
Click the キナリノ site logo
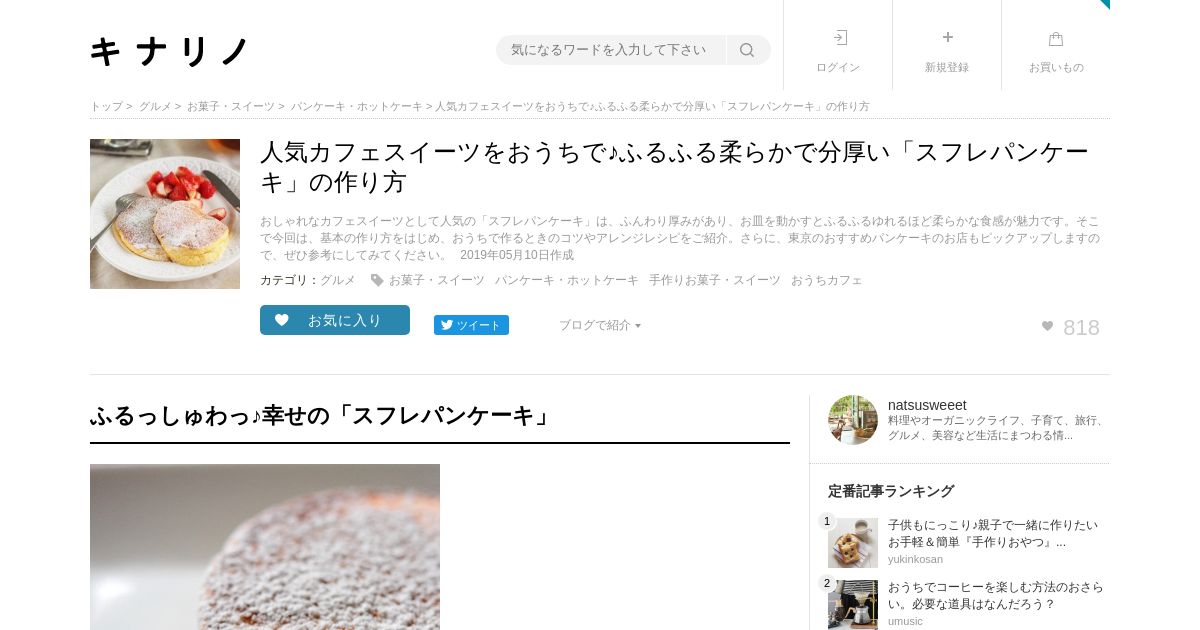(169, 51)
